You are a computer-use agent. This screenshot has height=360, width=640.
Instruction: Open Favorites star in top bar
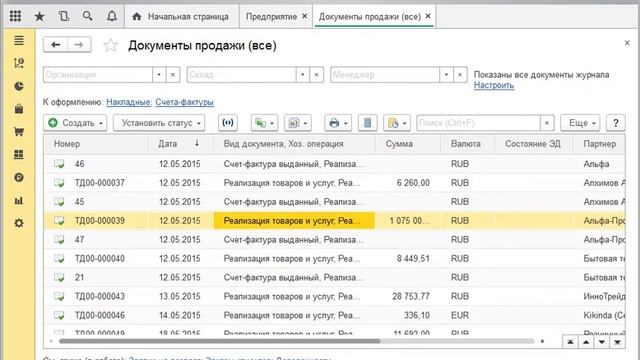pos(39,16)
